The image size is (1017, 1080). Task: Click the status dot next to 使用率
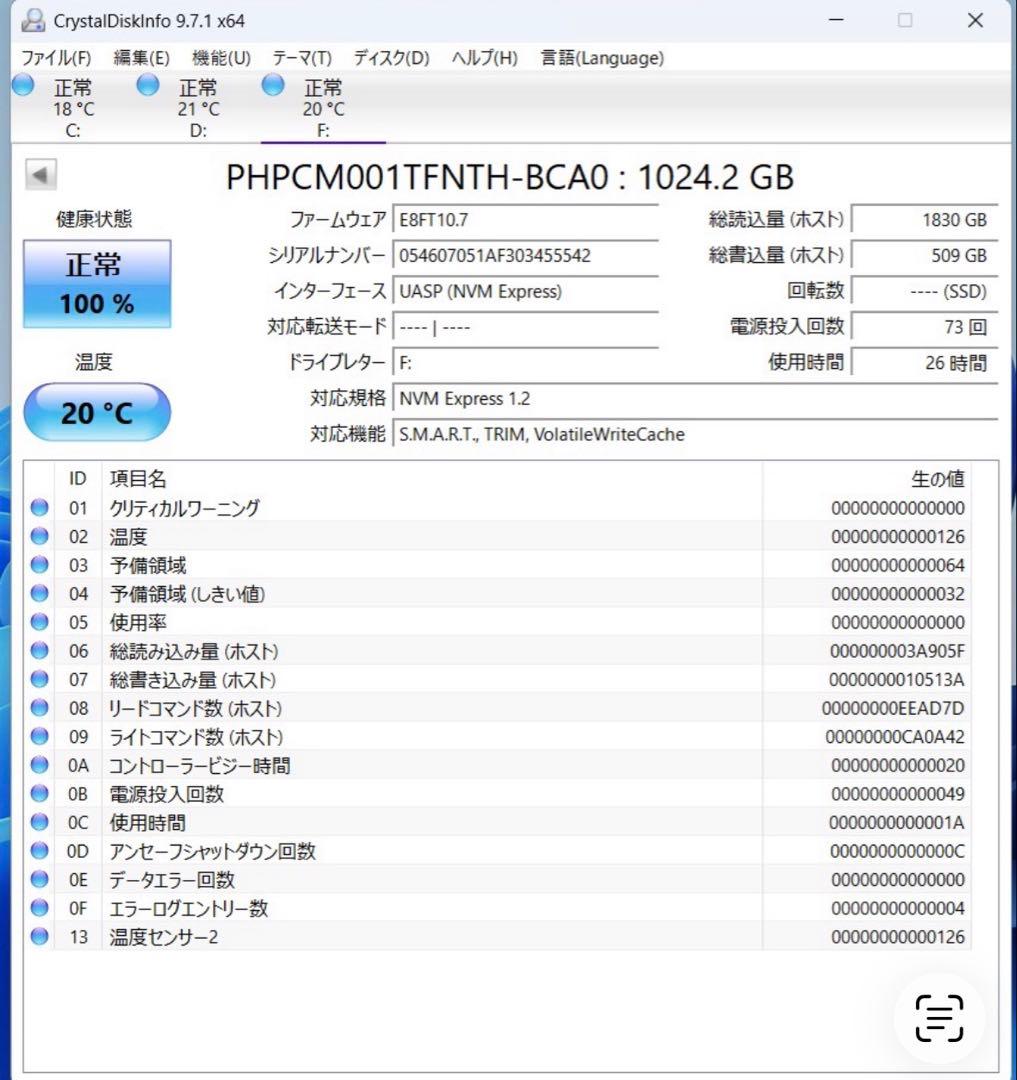pyautogui.click(x=38, y=622)
